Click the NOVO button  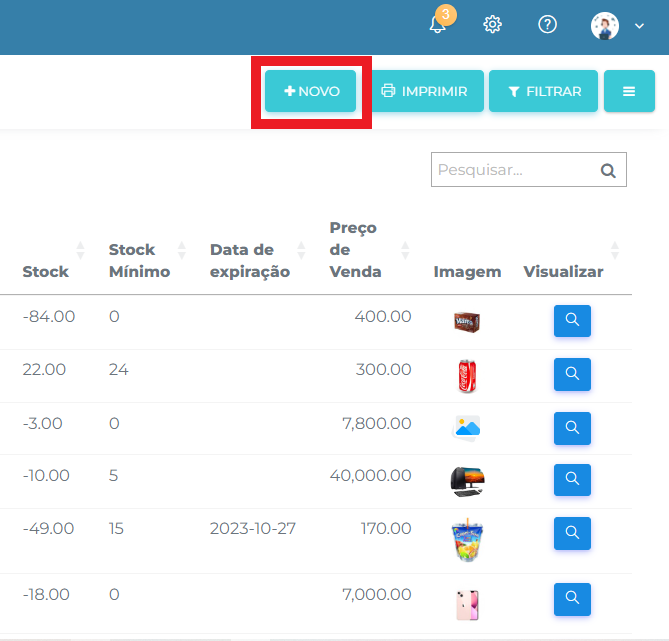[x=312, y=91]
